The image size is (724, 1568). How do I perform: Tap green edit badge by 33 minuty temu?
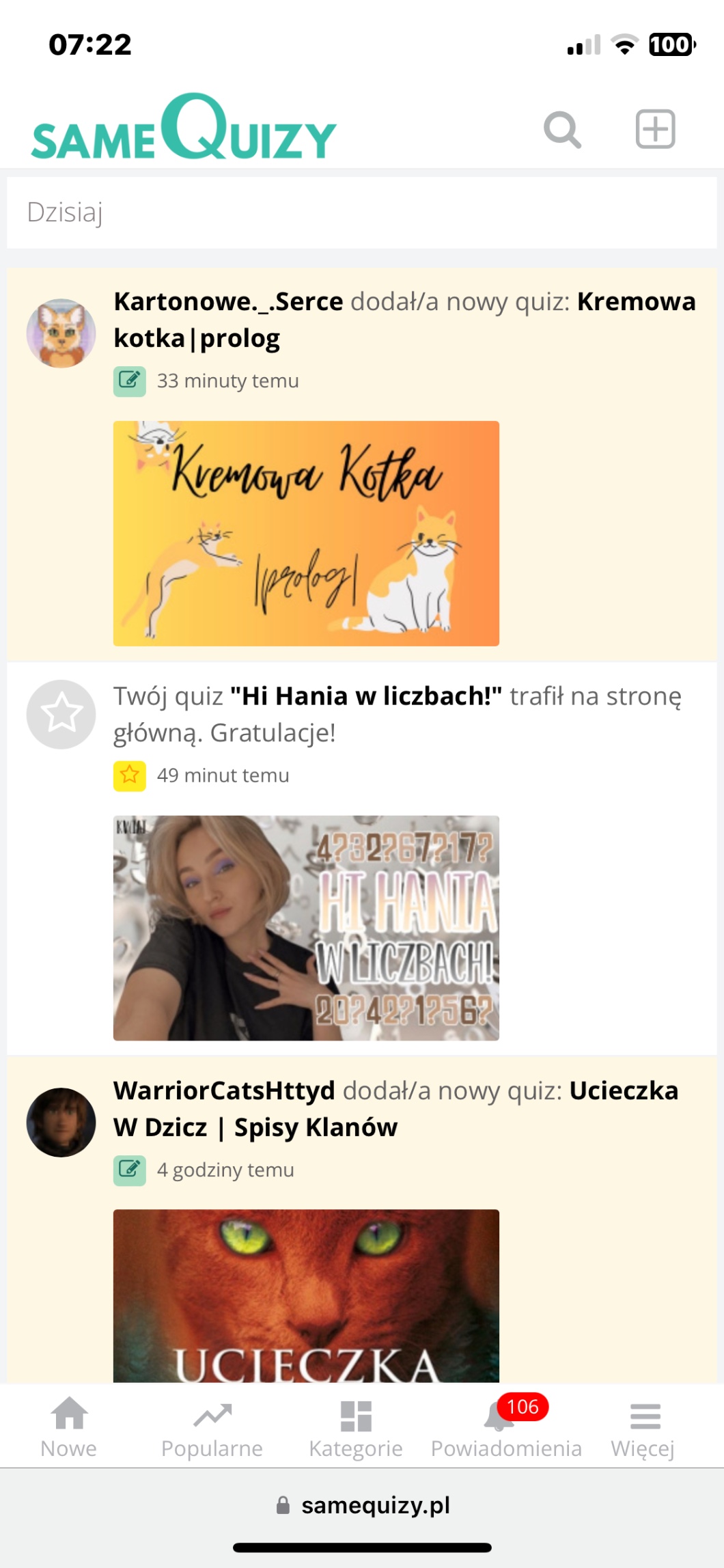(x=130, y=381)
